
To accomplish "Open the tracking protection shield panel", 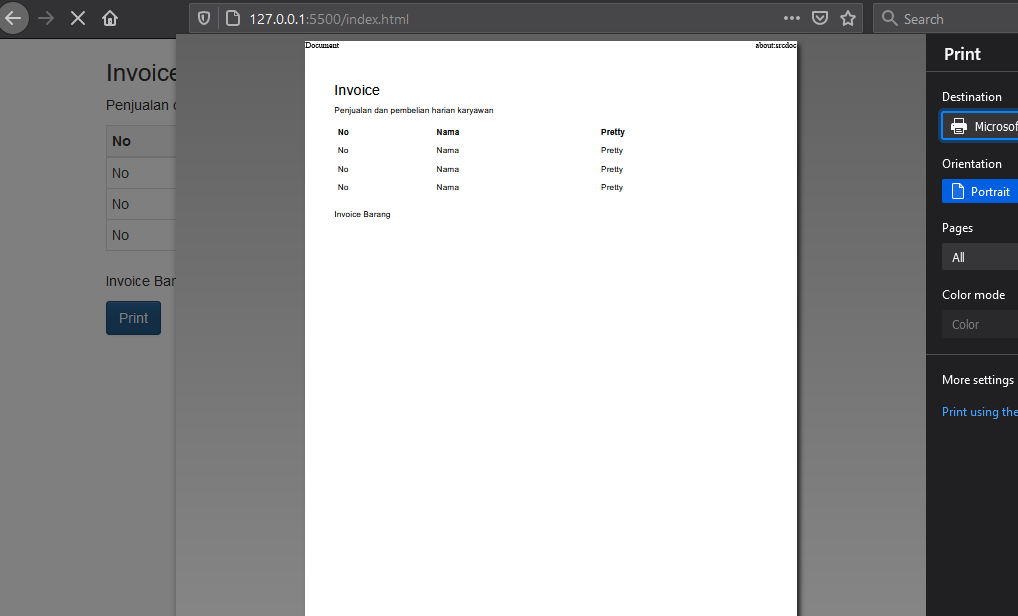I will pos(204,18).
